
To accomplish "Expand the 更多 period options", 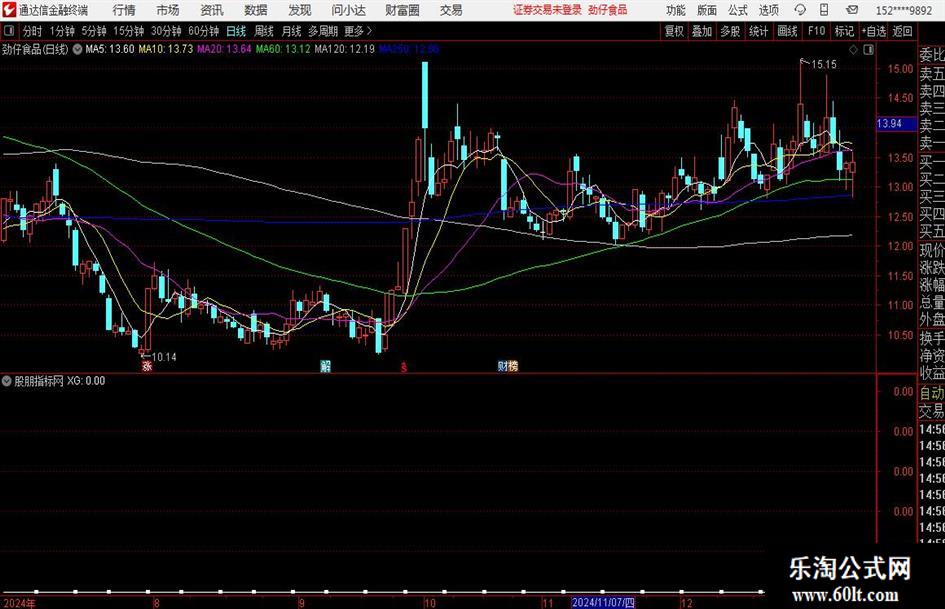I will (359, 31).
